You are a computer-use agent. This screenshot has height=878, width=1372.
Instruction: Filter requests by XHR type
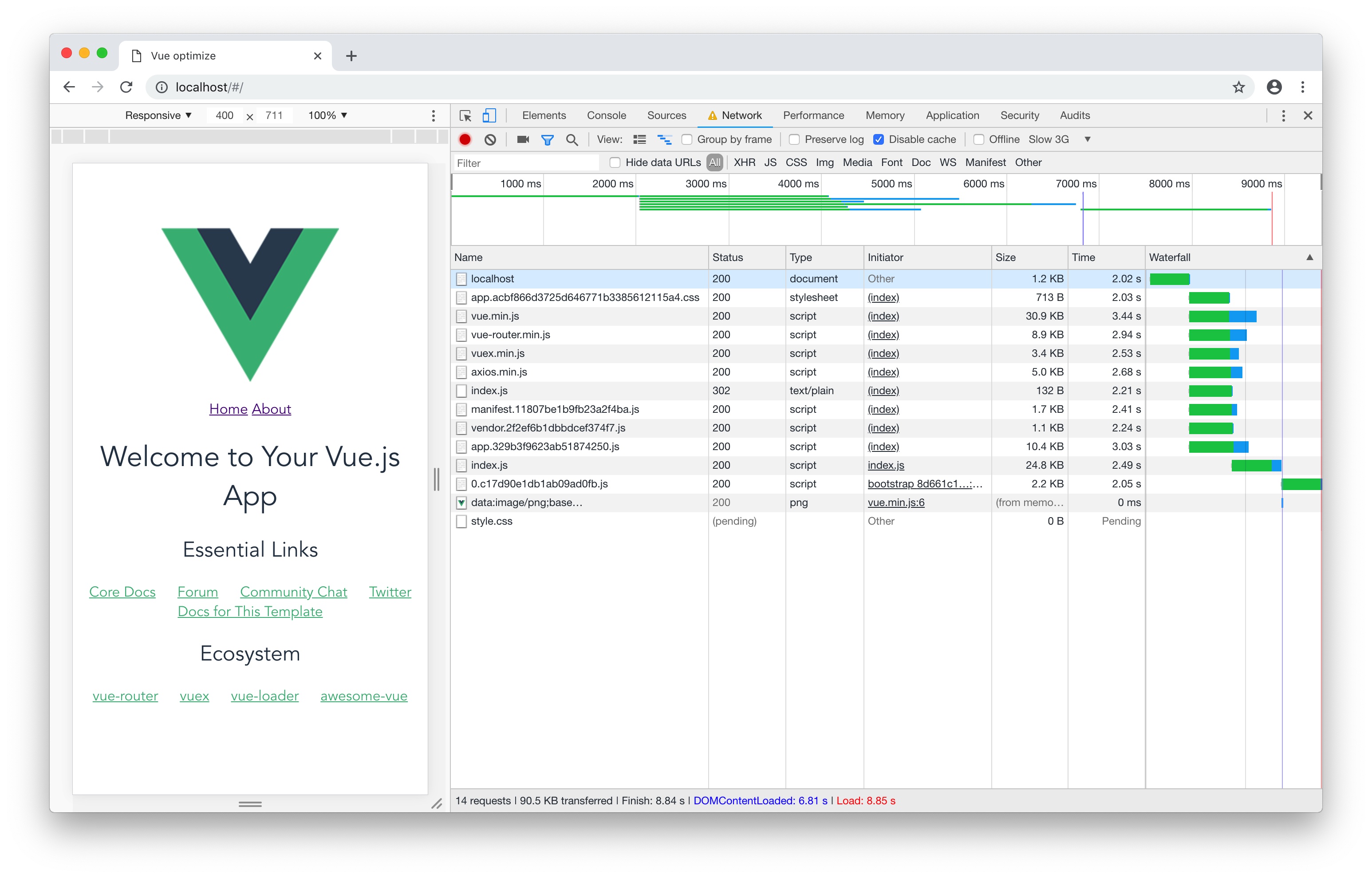[x=744, y=163]
